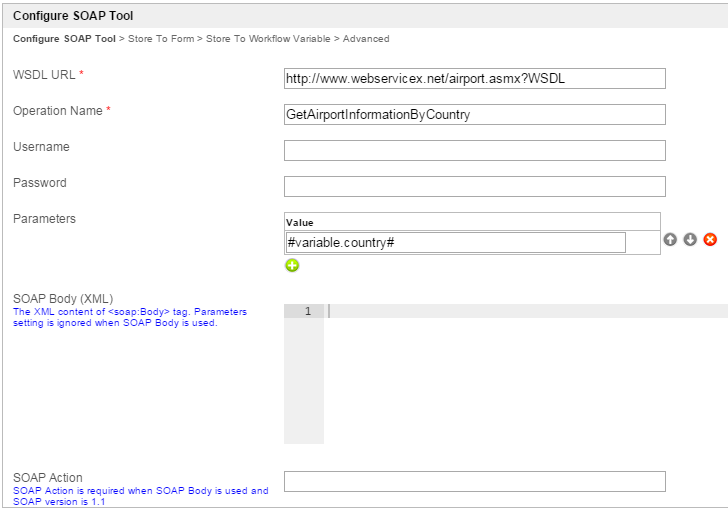
Task: Select Configure SOAP Tool breadcrumb step
Action: click(x=64, y=39)
